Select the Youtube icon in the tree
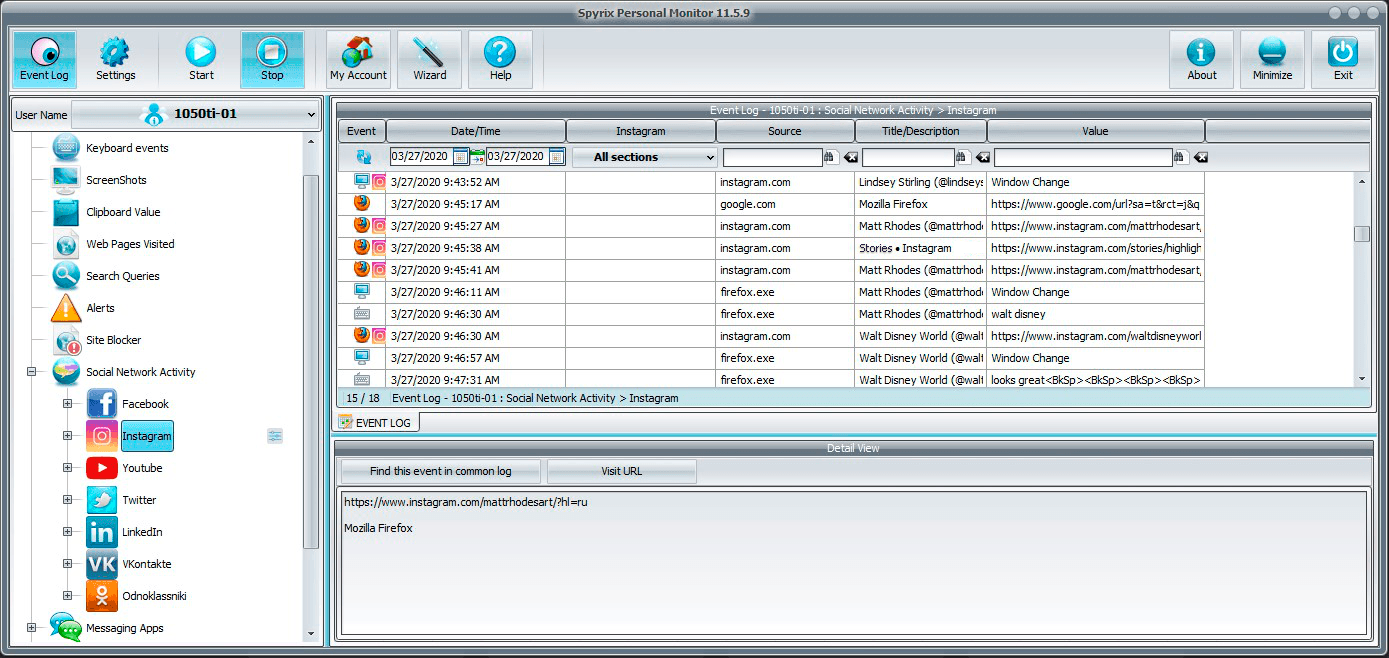Screen dimensions: 1389x658 click(x=102, y=468)
